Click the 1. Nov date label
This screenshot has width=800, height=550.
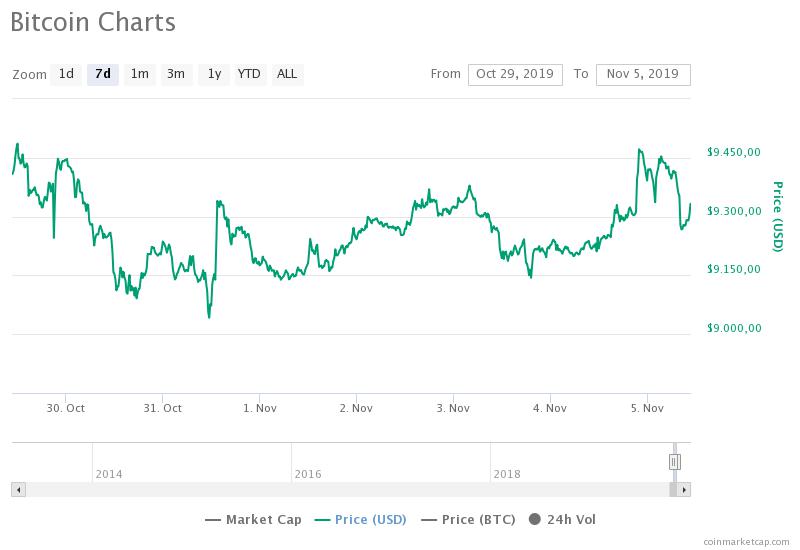point(260,409)
